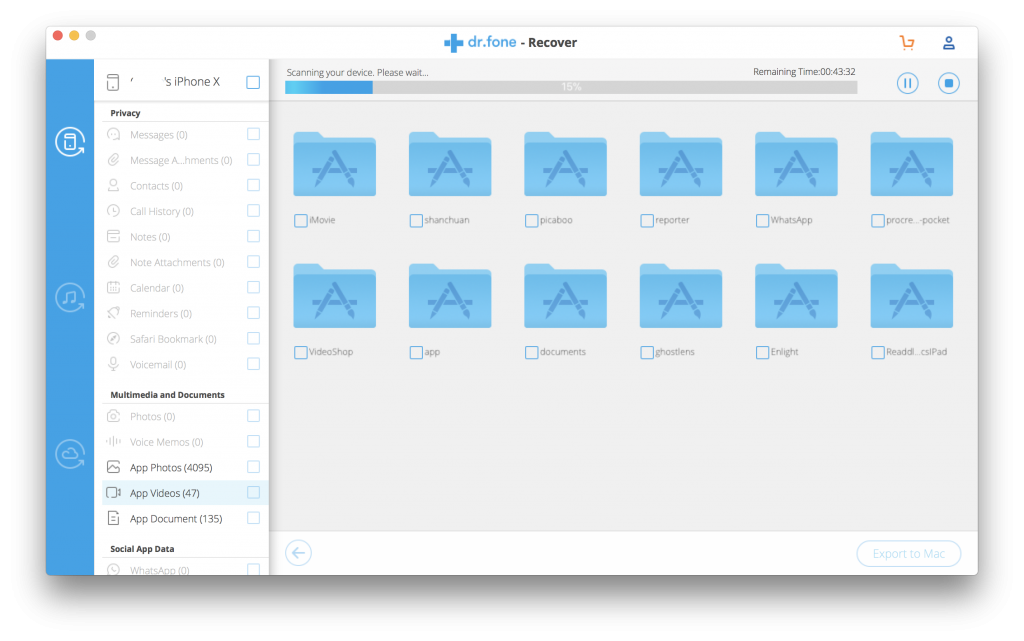
Task: Click the scan progress bar at 15%
Action: click(571, 87)
